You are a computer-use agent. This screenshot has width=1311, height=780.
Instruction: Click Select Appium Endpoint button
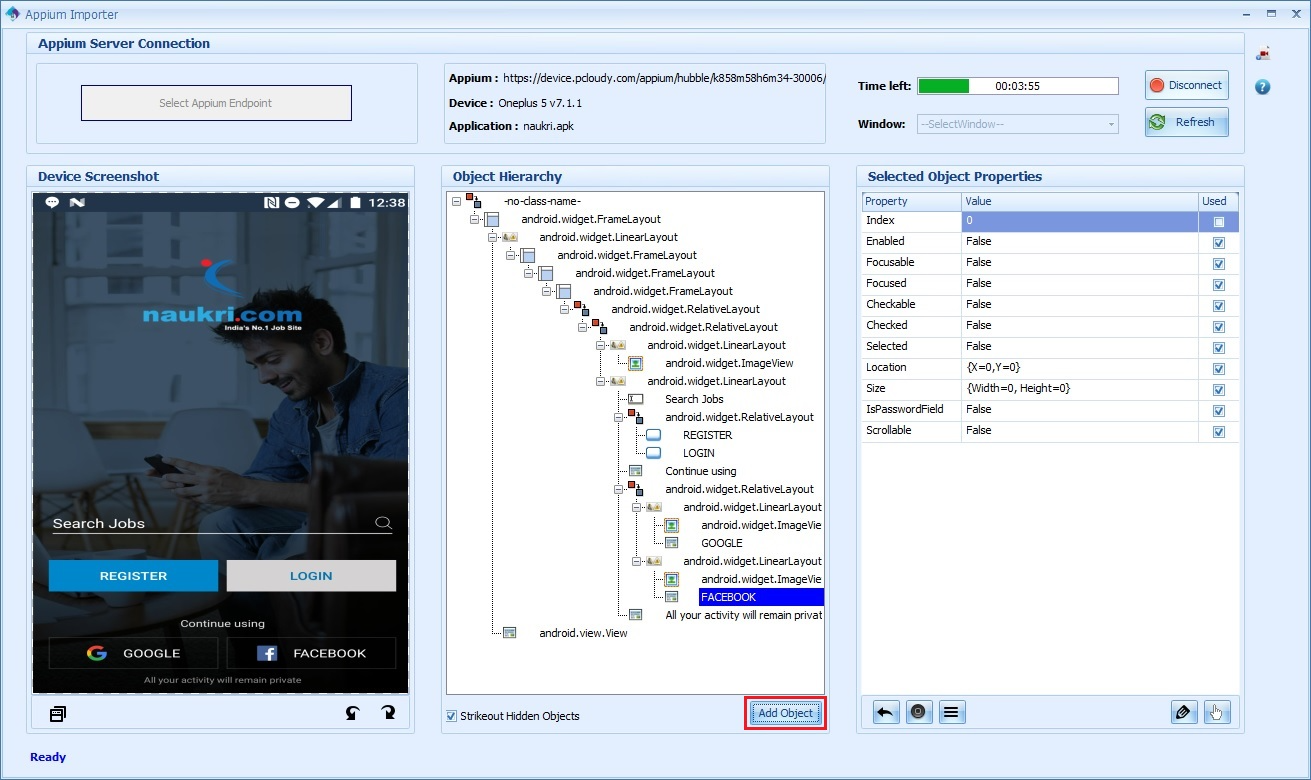click(216, 103)
